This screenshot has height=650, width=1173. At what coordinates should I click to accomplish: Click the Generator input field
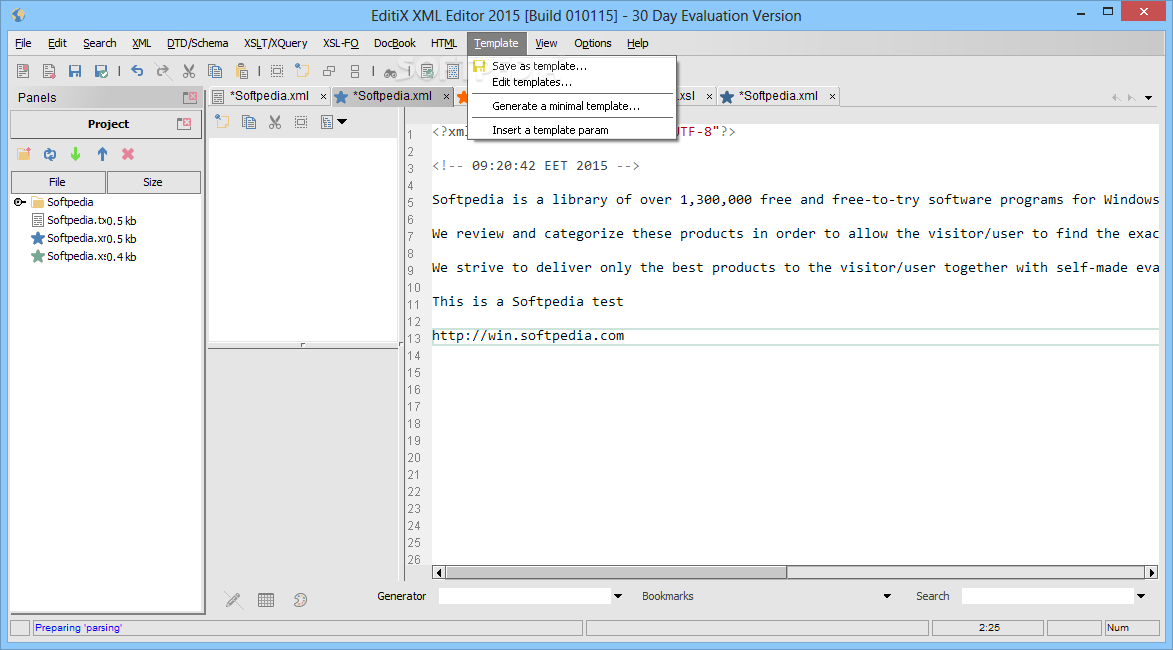pyautogui.click(x=524, y=596)
